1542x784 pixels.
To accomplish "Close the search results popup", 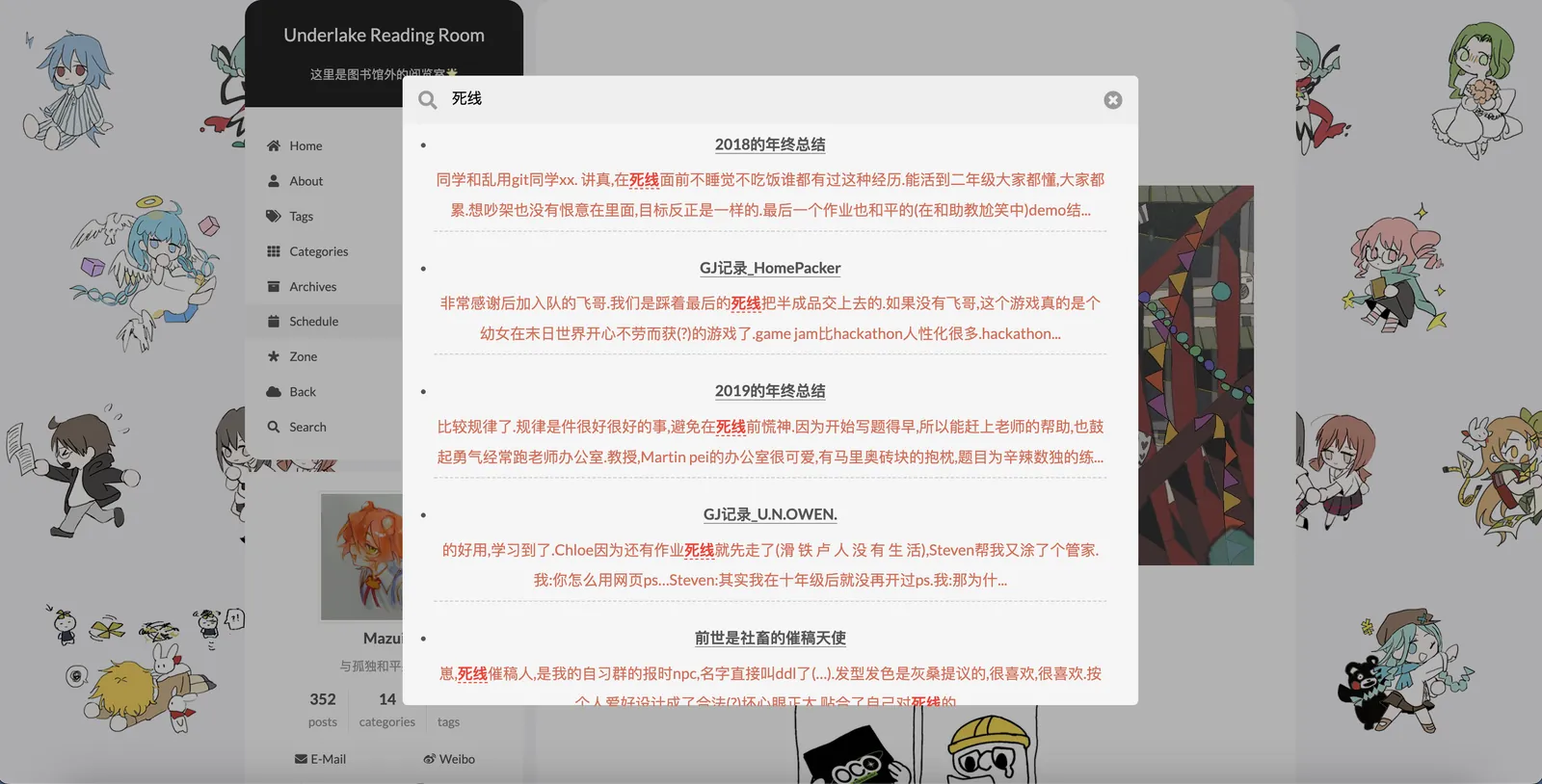I will [1113, 100].
